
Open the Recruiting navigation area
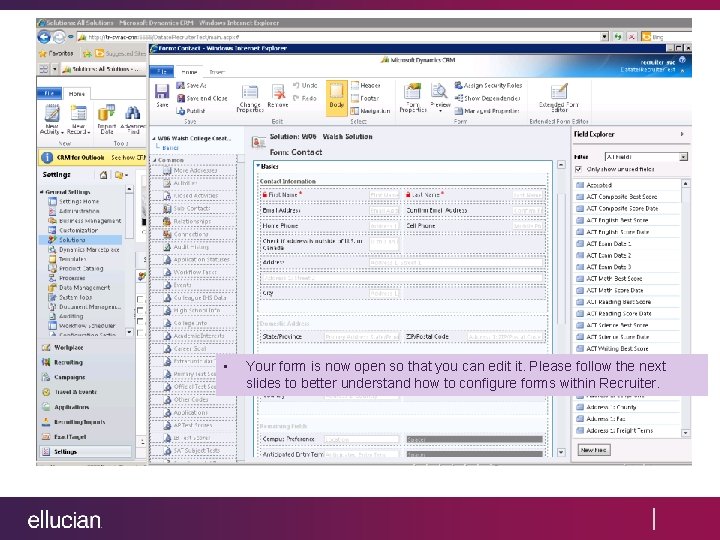[x=68, y=362]
